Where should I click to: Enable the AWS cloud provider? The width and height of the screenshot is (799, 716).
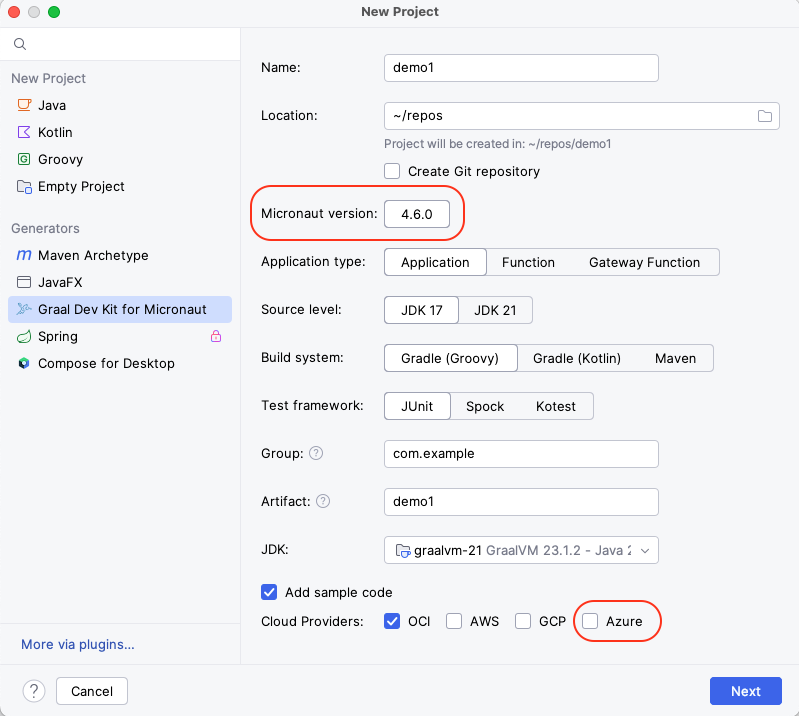454,621
